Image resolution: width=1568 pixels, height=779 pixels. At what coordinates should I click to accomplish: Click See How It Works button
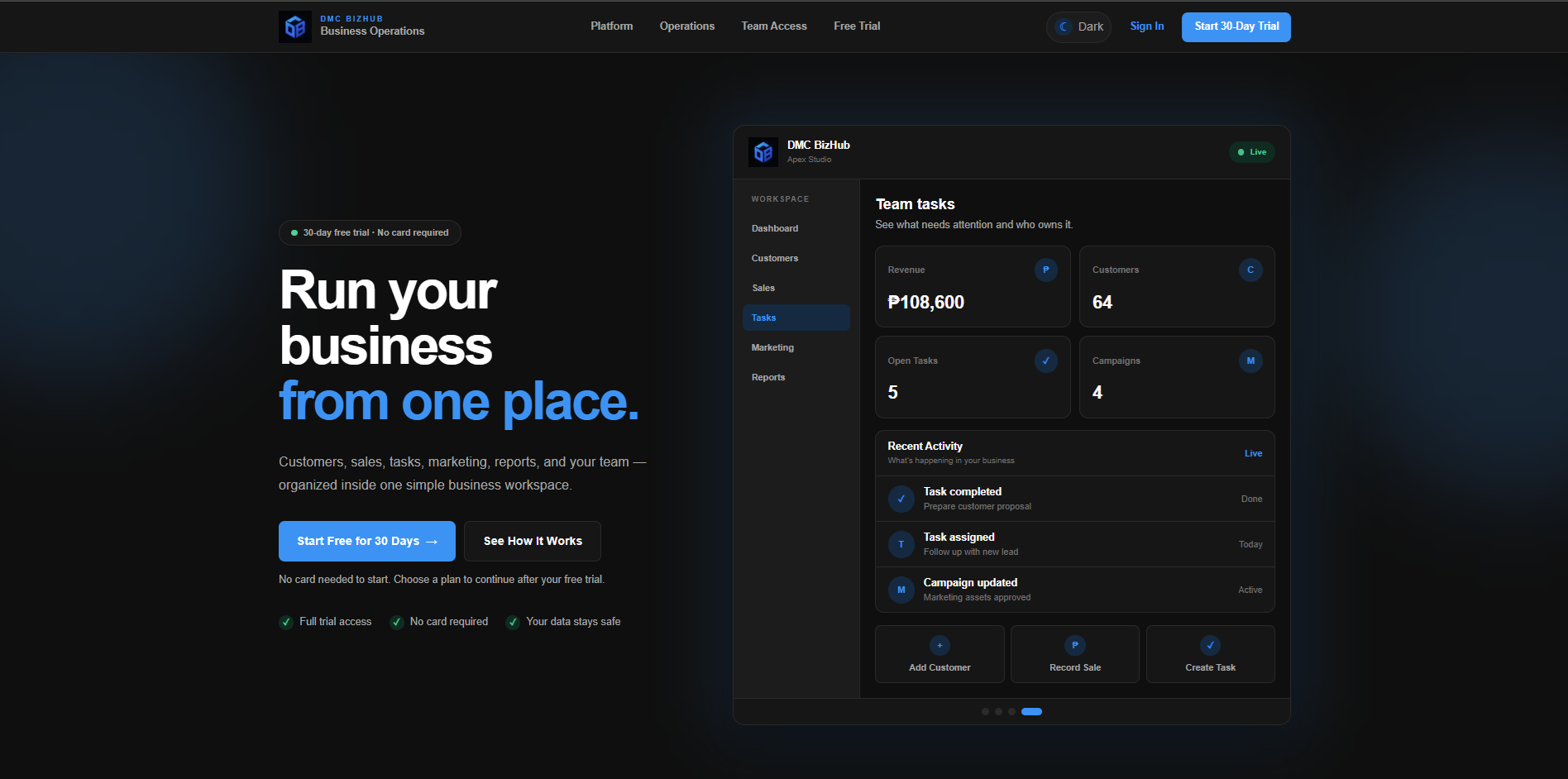[533, 541]
